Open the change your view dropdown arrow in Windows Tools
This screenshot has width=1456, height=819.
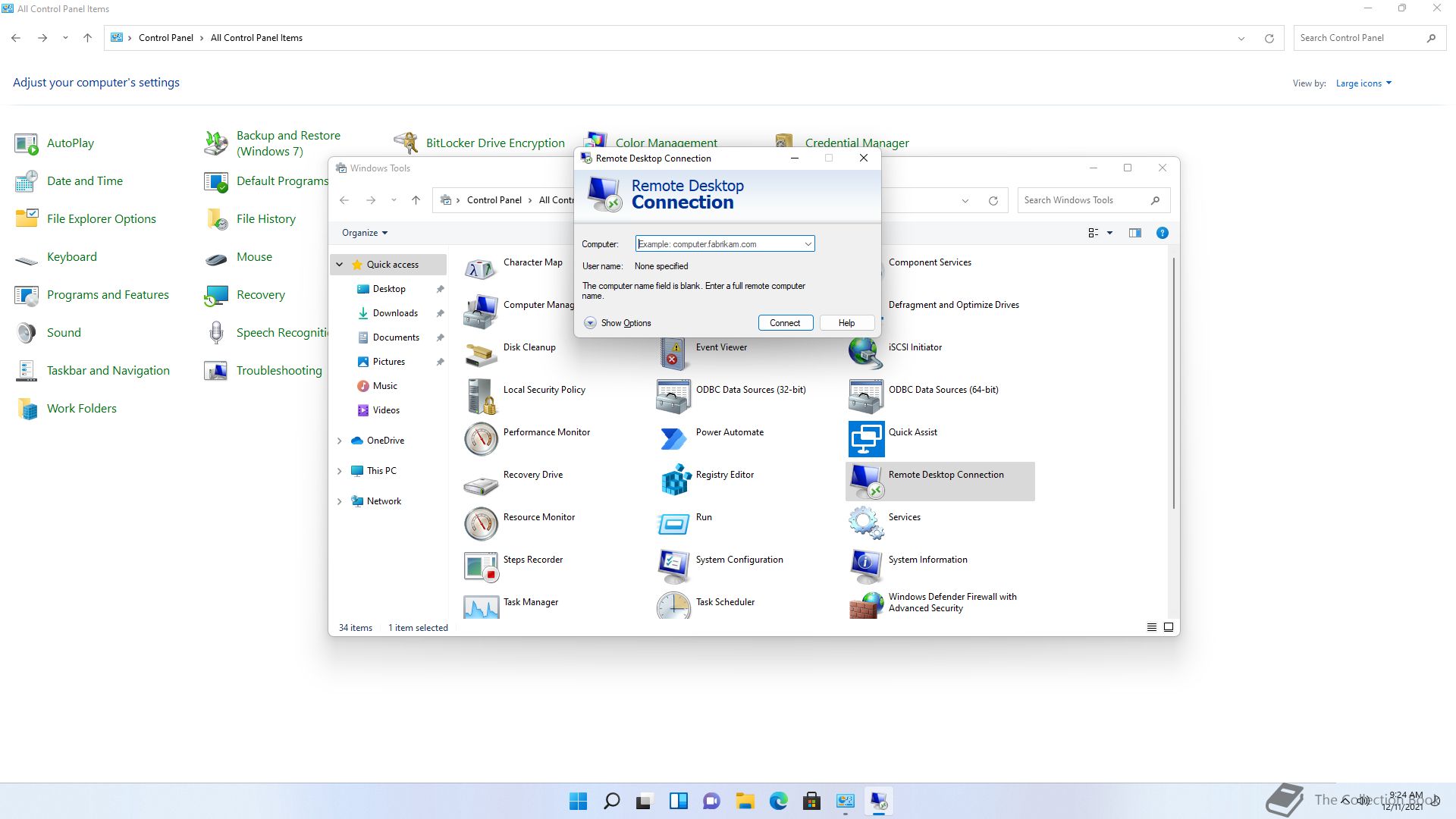click(x=1109, y=233)
